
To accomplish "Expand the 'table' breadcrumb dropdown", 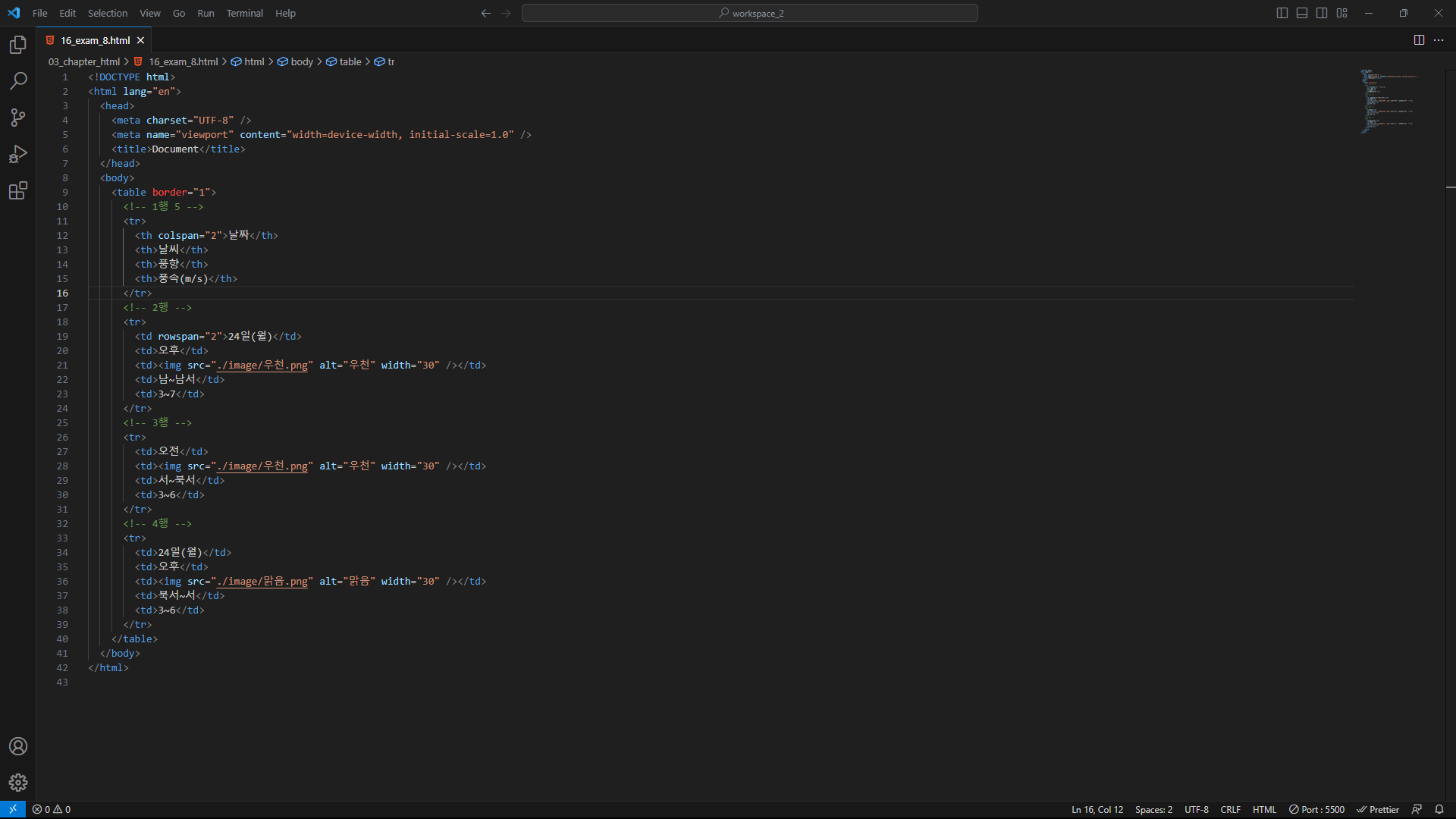I will tap(350, 61).
